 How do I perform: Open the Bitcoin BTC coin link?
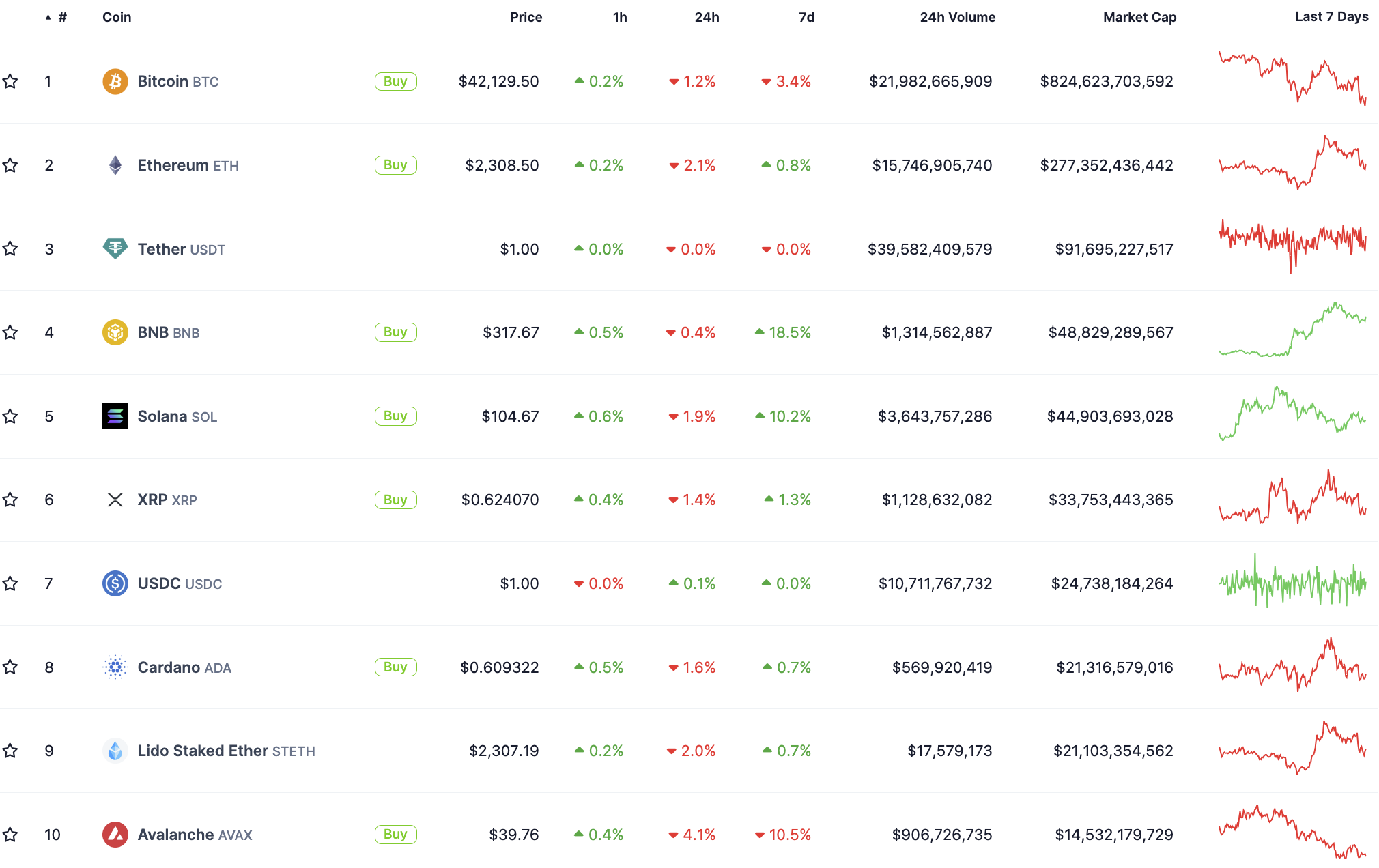click(178, 82)
